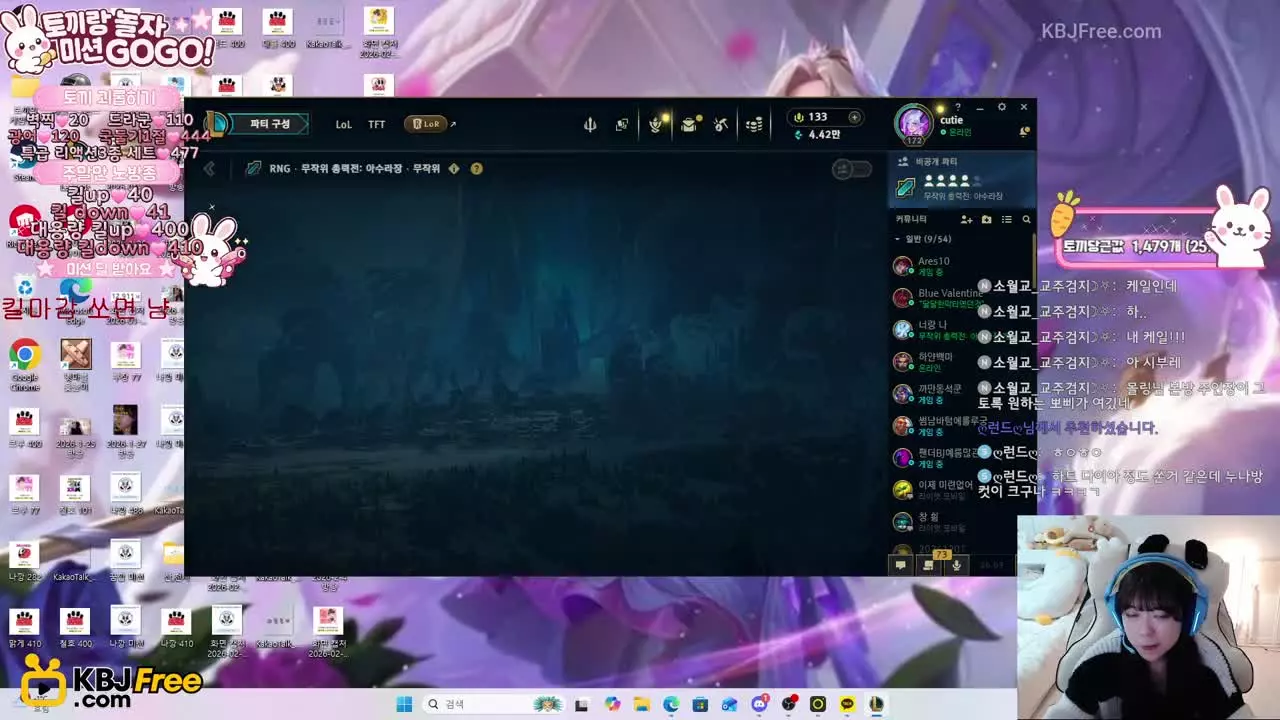Image resolution: width=1280 pixels, height=720 pixels.
Task: Launch Copilot from the taskbar
Action: click(x=613, y=704)
